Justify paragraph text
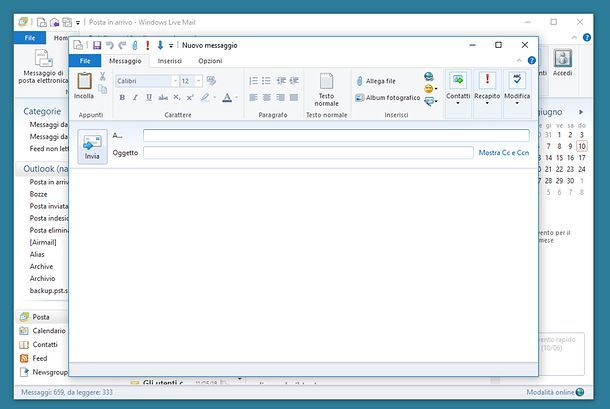Viewport: 610px width, 409px height. tap(294, 97)
